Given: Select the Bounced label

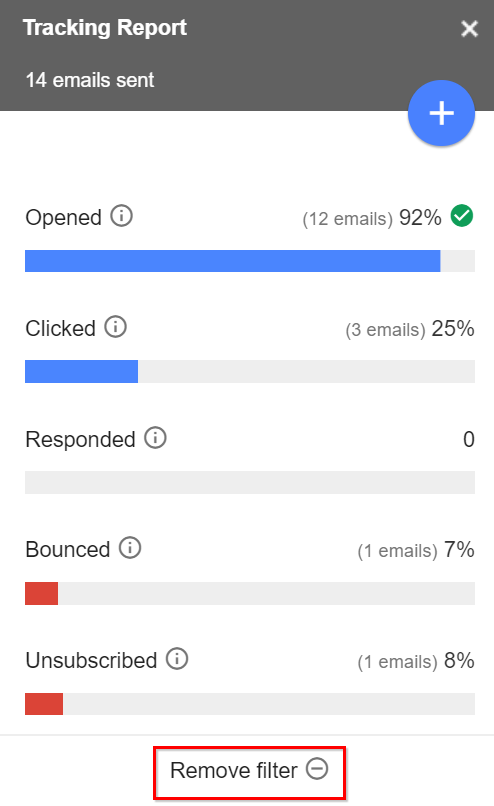Looking at the screenshot, I should (67, 549).
